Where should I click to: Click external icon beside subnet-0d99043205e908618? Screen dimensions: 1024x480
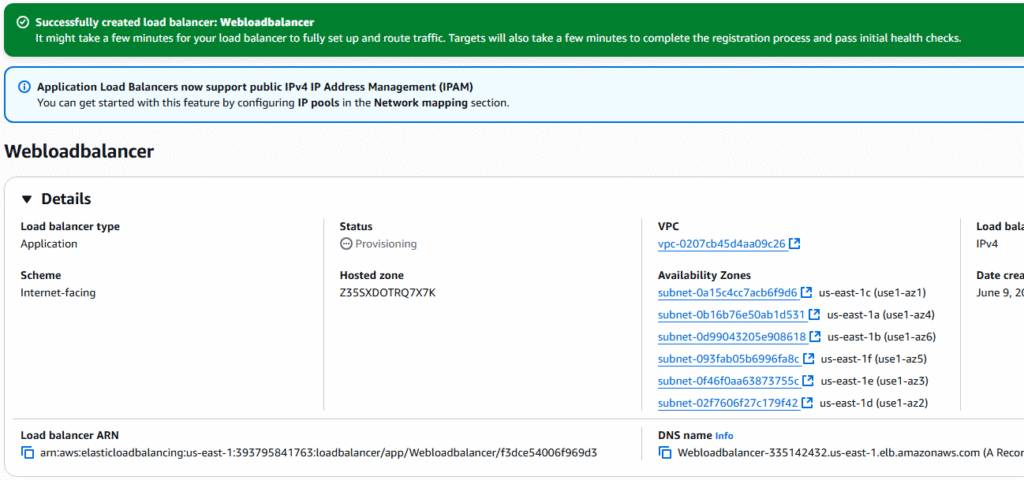pos(815,337)
